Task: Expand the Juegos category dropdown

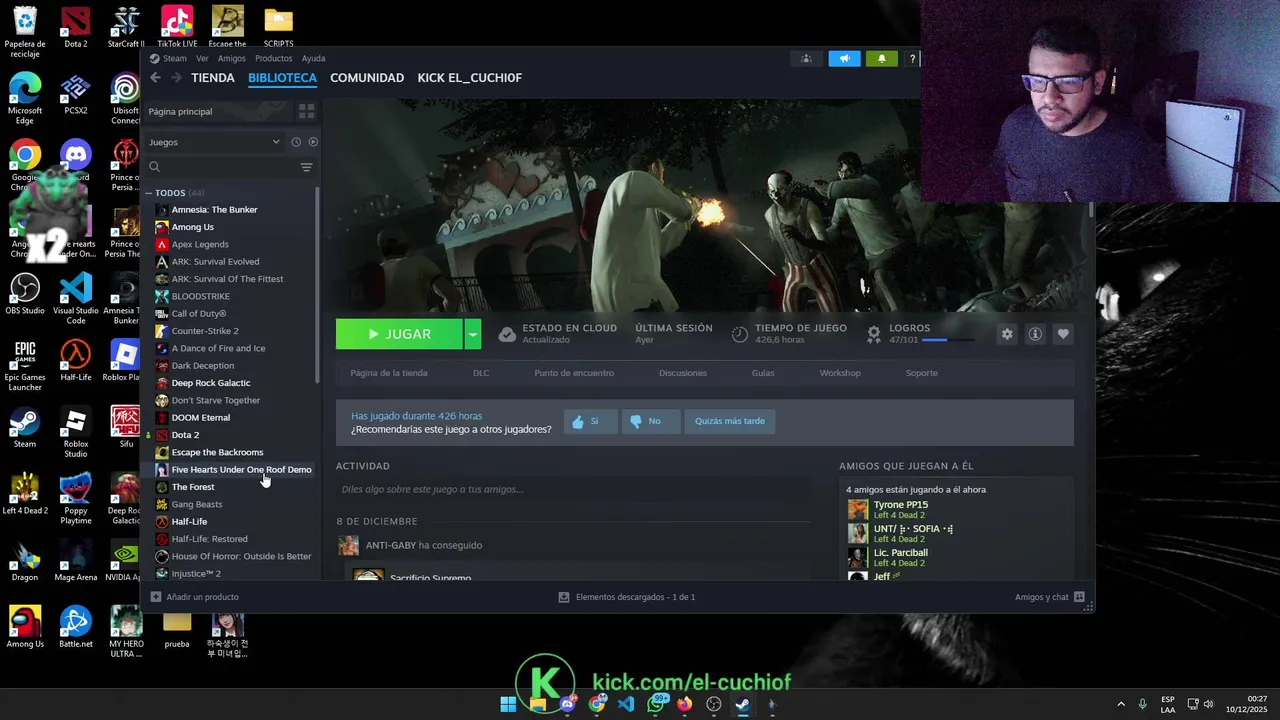Action: (215, 142)
